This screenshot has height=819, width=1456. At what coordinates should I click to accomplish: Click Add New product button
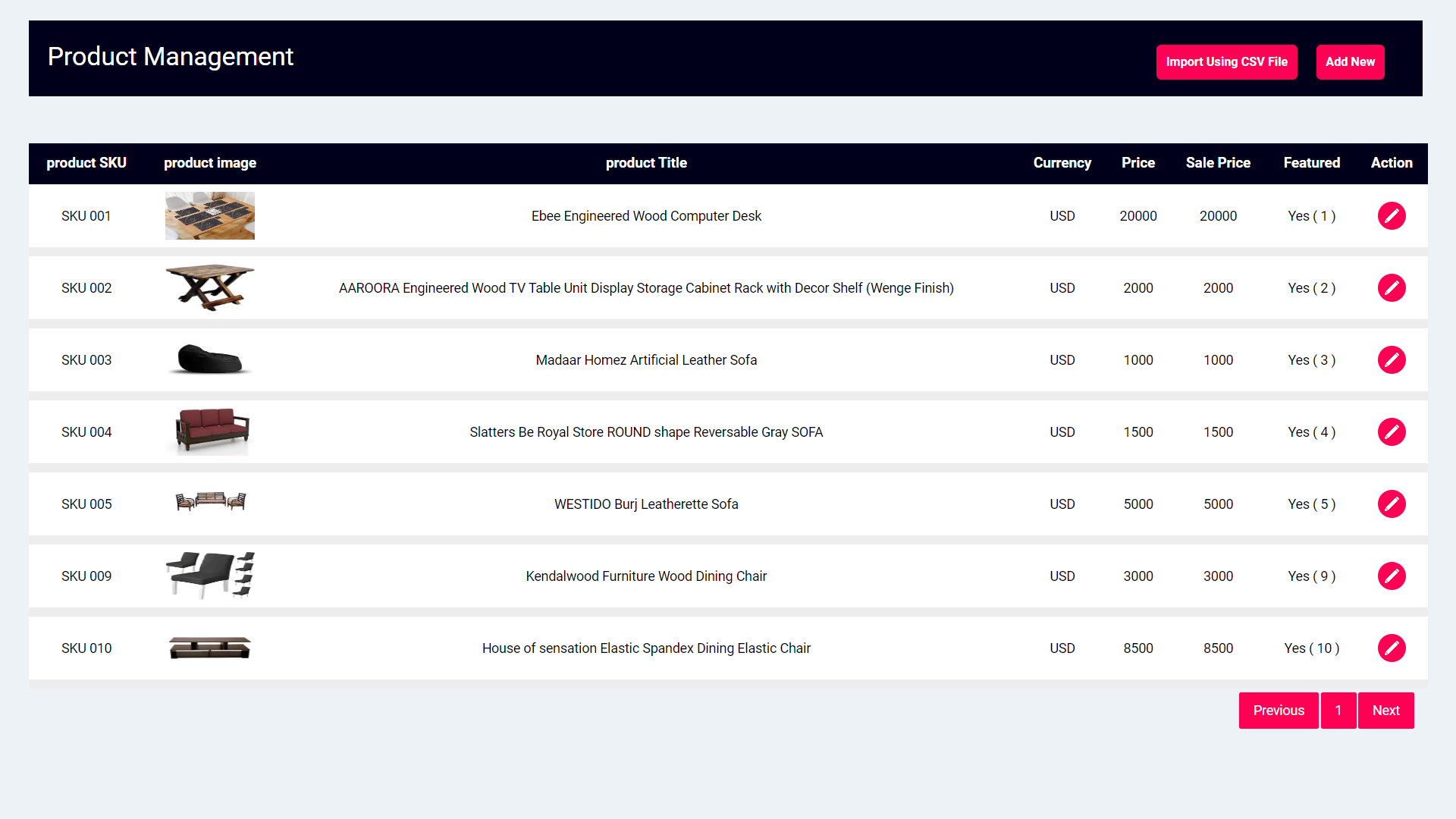pos(1350,62)
